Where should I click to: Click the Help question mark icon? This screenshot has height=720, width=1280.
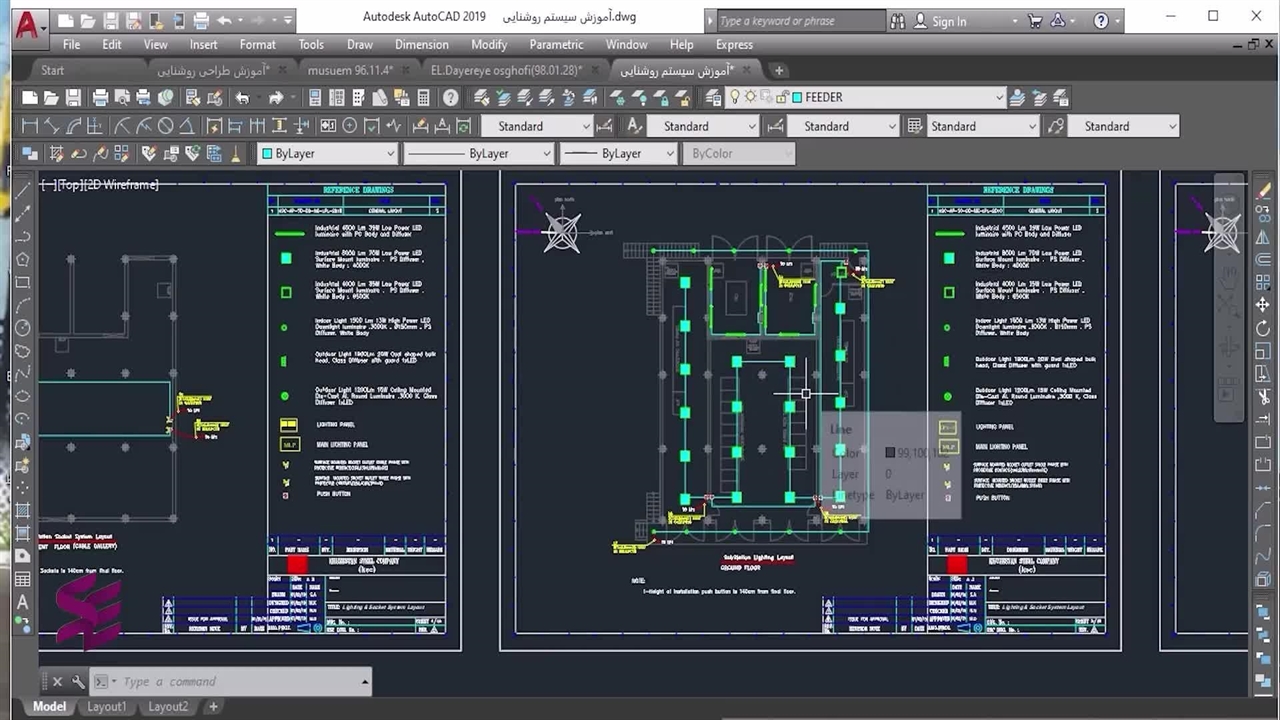click(451, 97)
